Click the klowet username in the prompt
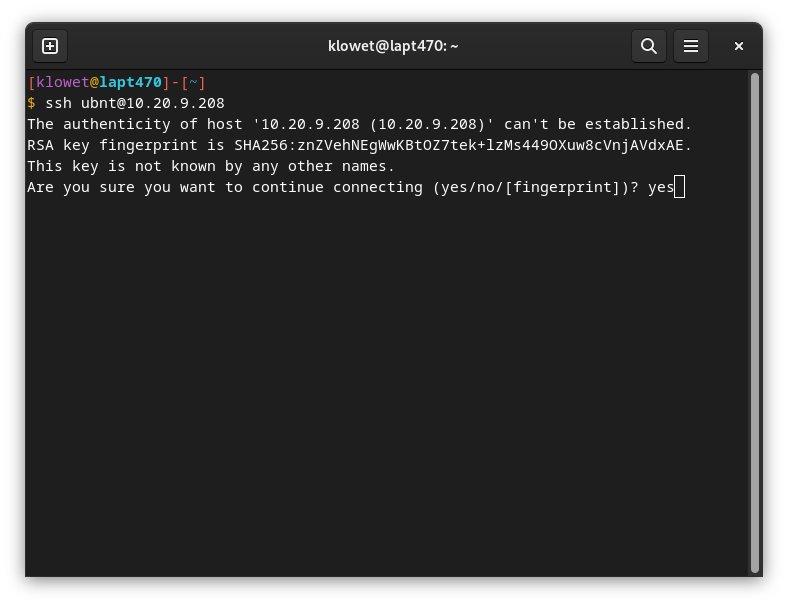This screenshot has height=605, width=788. [x=63, y=82]
